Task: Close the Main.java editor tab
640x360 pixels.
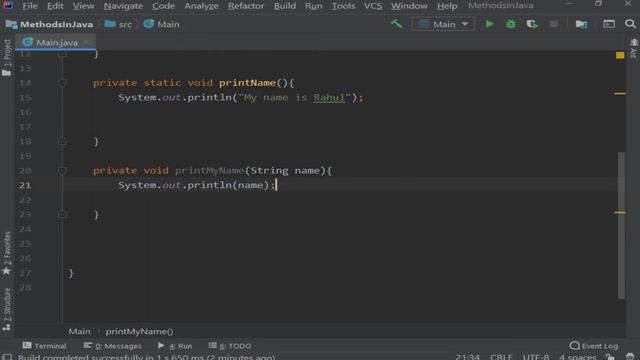Action: tap(86, 42)
